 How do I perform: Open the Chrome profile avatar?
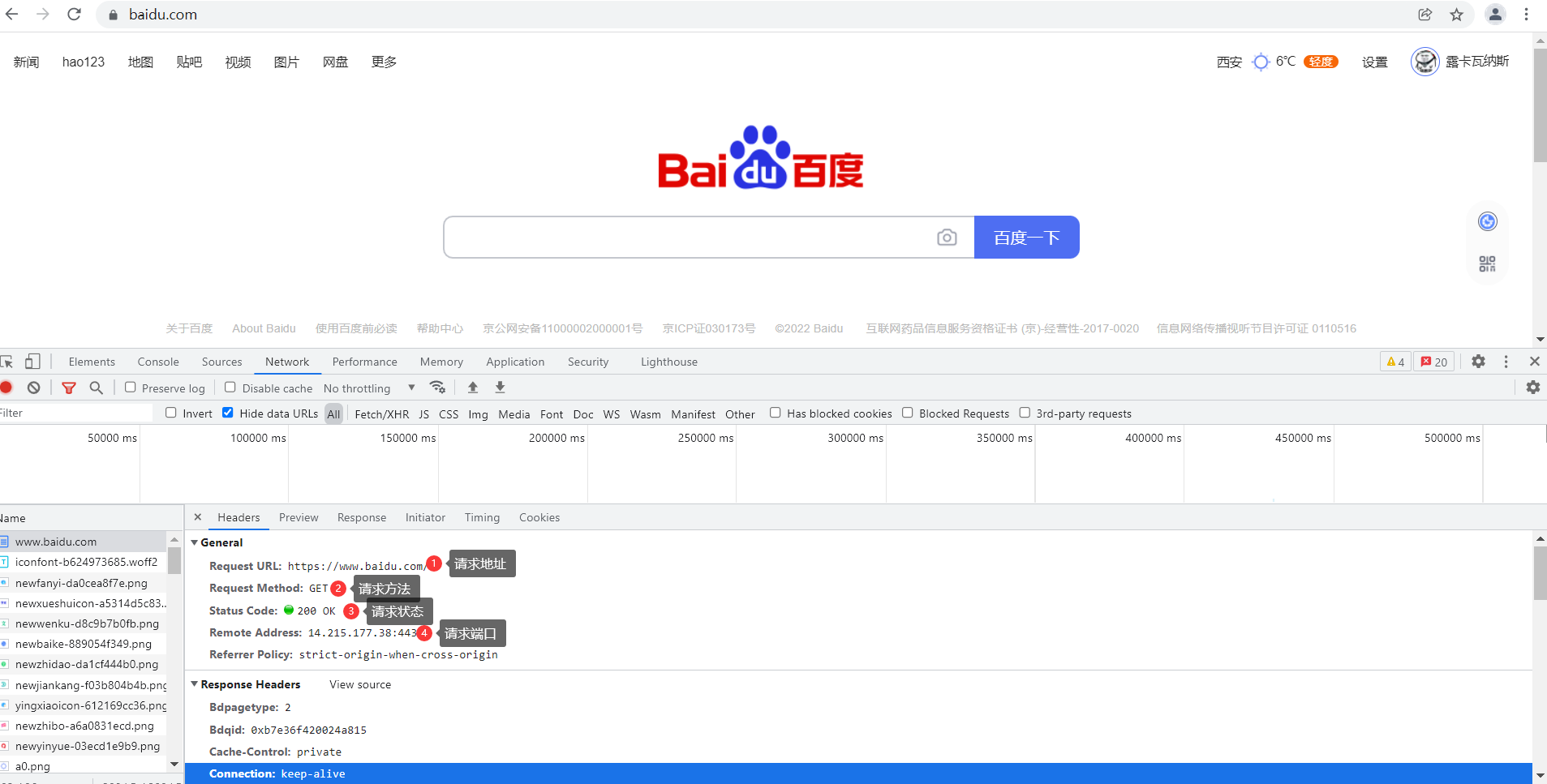(1495, 14)
